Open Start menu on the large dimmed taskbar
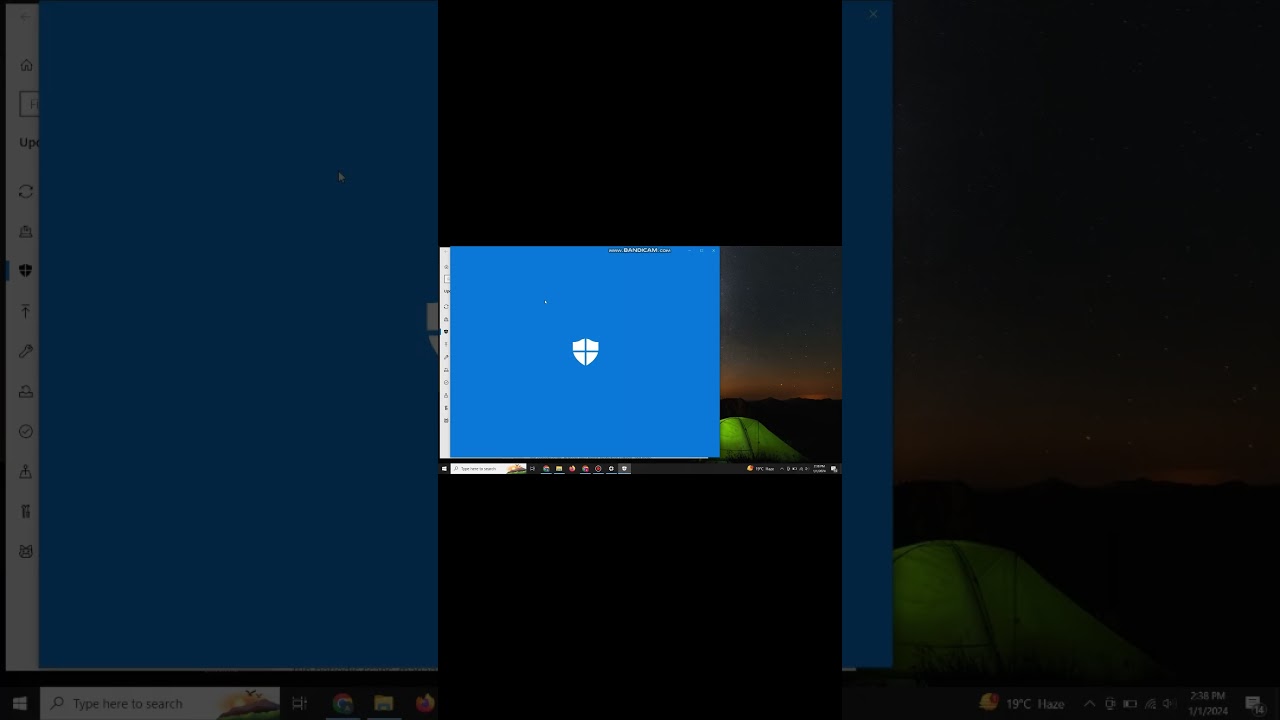The height and width of the screenshot is (720, 1280). point(20,703)
